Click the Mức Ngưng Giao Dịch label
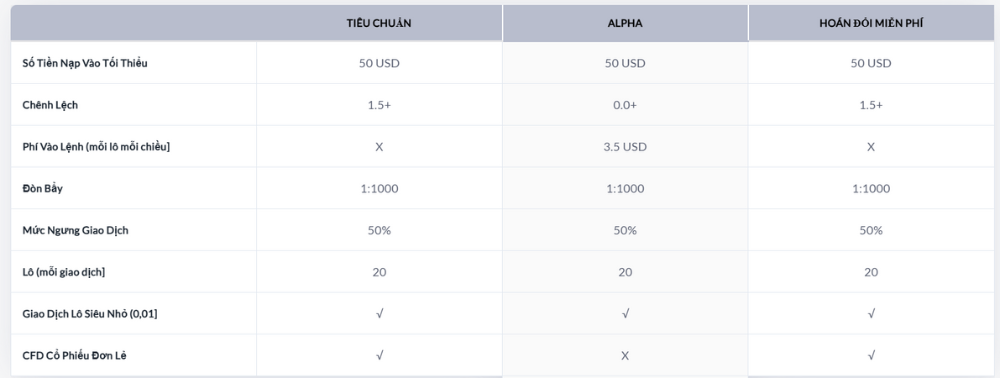The height and width of the screenshot is (379, 1000). [x=75, y=230]
